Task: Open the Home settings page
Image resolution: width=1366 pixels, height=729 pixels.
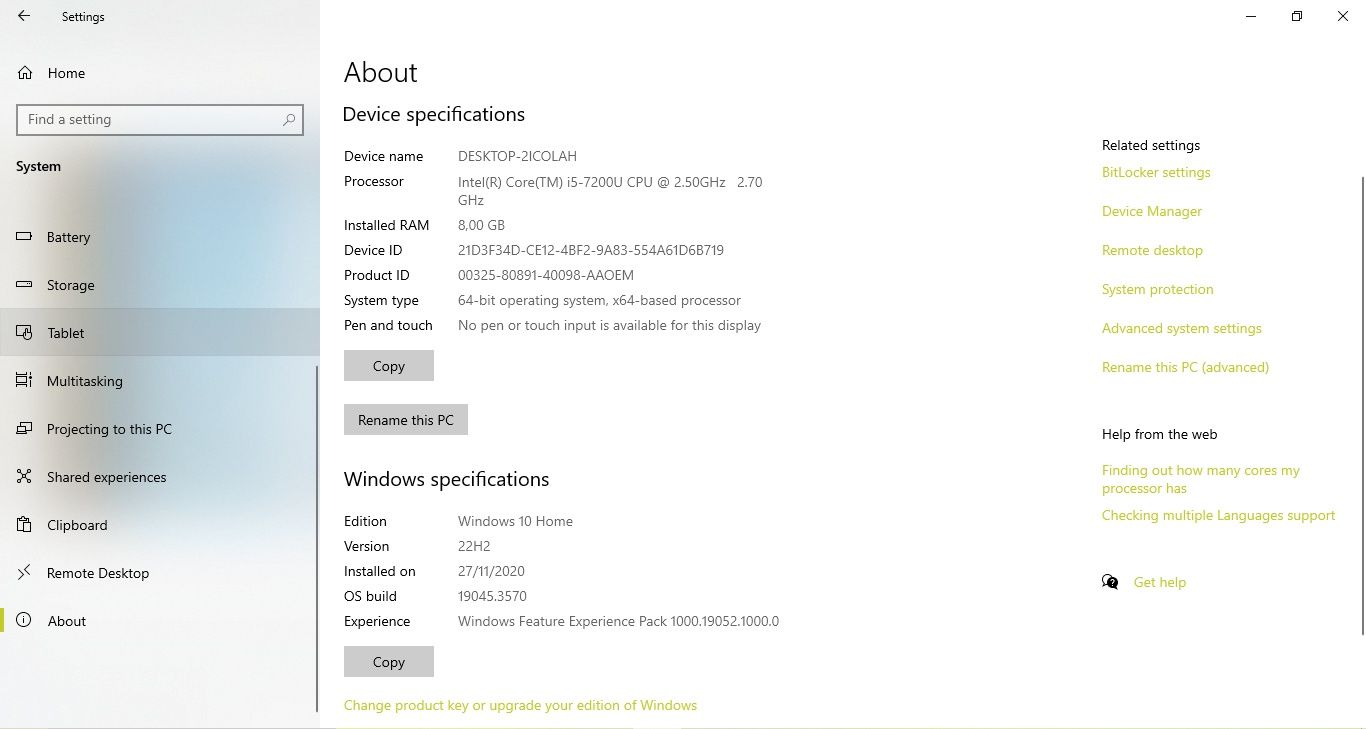Action: point(160,73)
